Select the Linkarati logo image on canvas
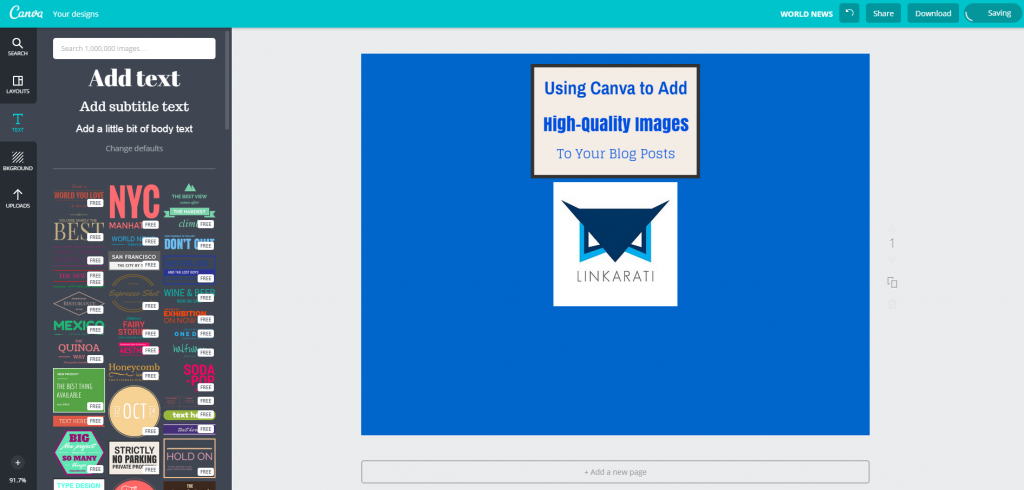1024x490 pixels. coord(615,244)
